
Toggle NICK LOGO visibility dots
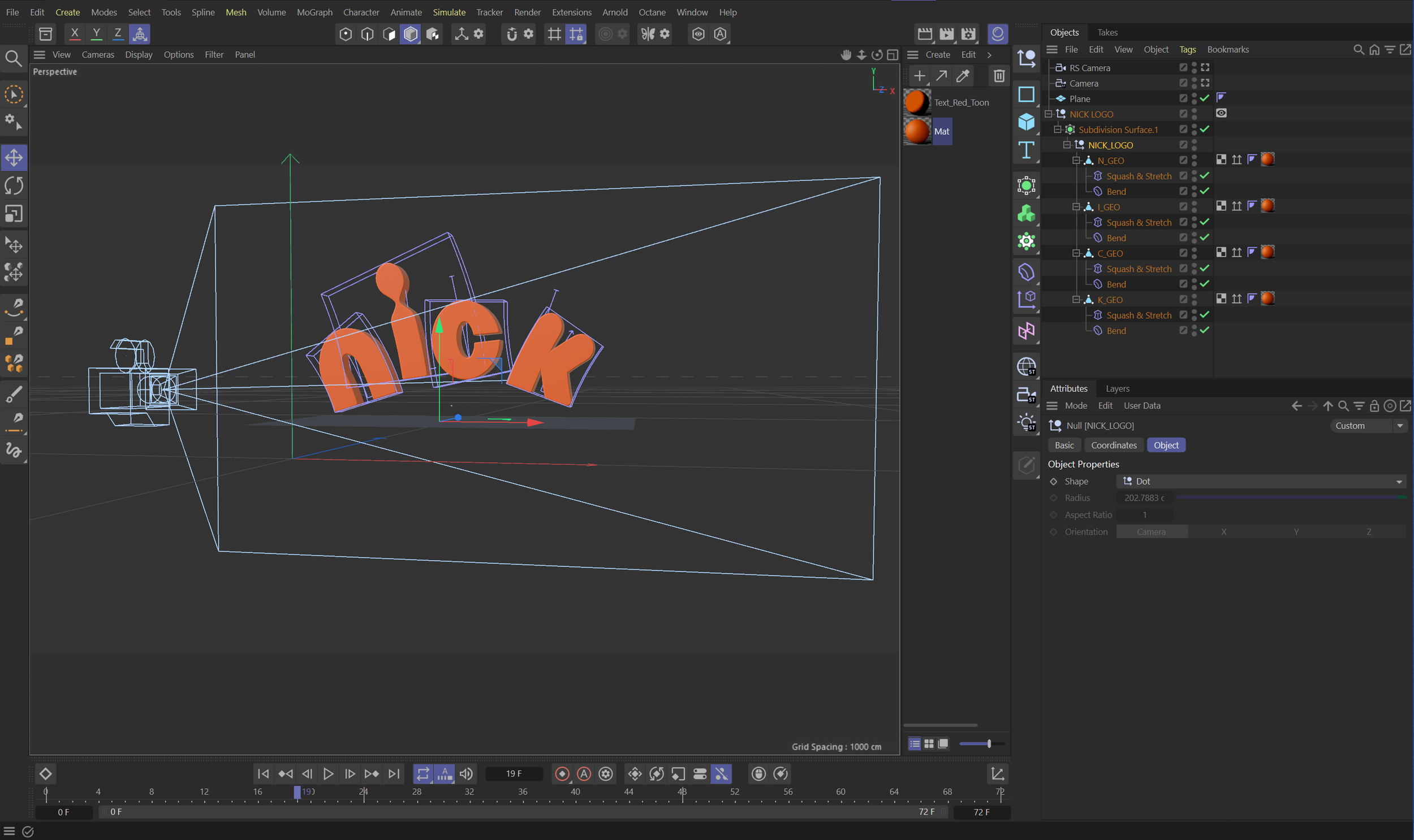(1195, 114)
